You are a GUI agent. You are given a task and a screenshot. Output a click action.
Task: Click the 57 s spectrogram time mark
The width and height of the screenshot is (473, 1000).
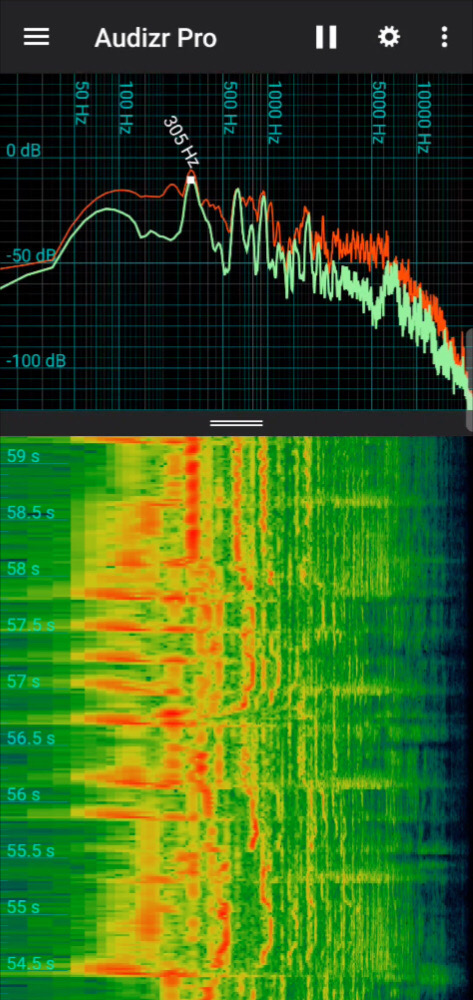pos(23,681)
